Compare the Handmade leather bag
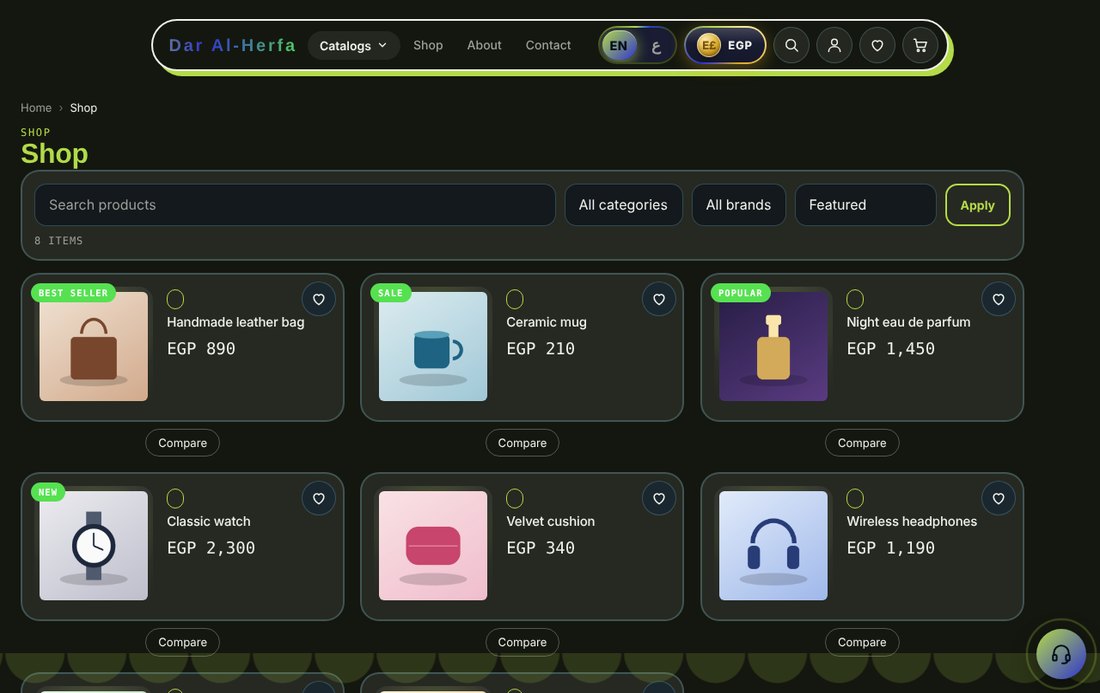Viewport: 1100px width, 693px height. click(x=182, y=443)
